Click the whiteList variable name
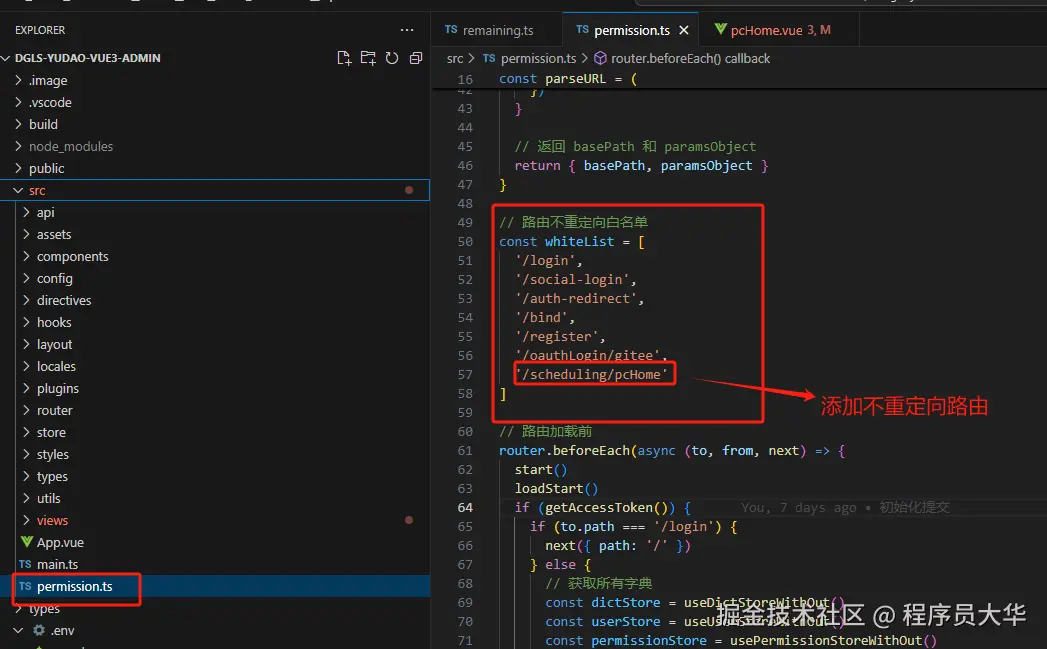Screen dimensions: 1047x649 pyautogui.click(x=579, y=242)
